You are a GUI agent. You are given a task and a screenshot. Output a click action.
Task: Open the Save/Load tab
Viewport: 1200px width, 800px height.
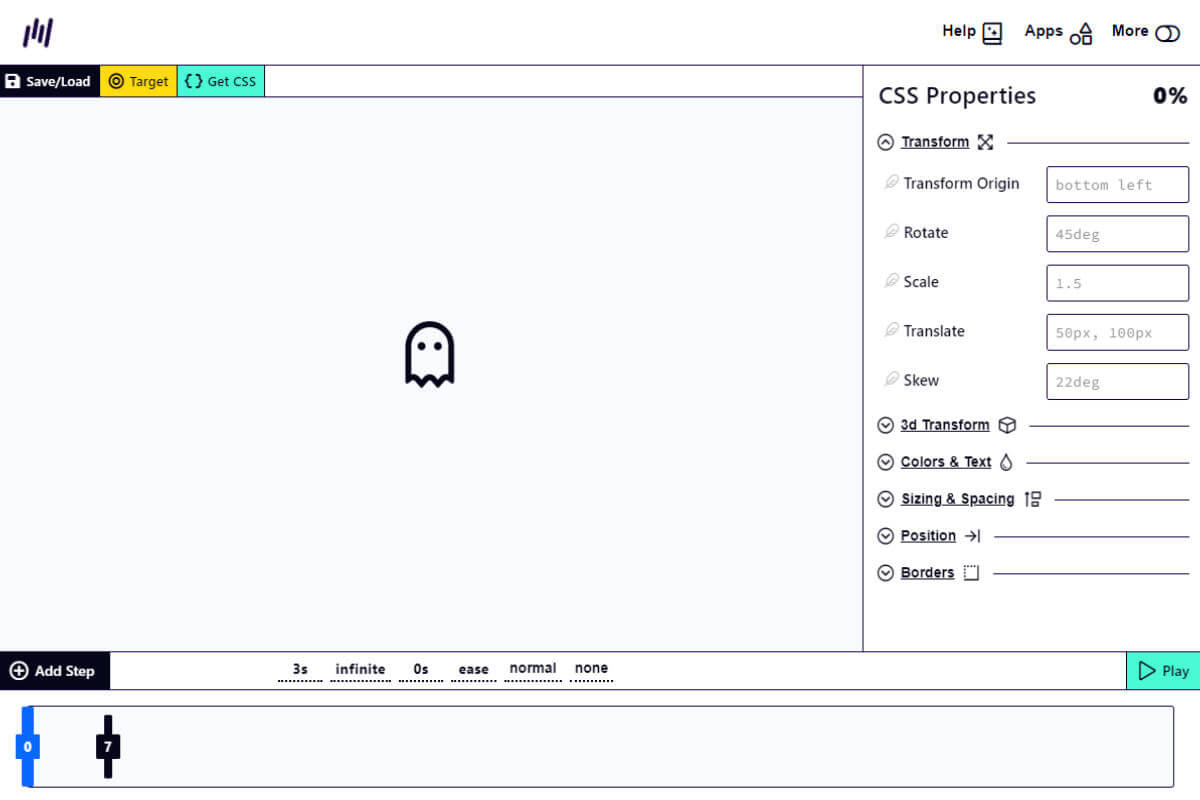(x=49, y=81)
